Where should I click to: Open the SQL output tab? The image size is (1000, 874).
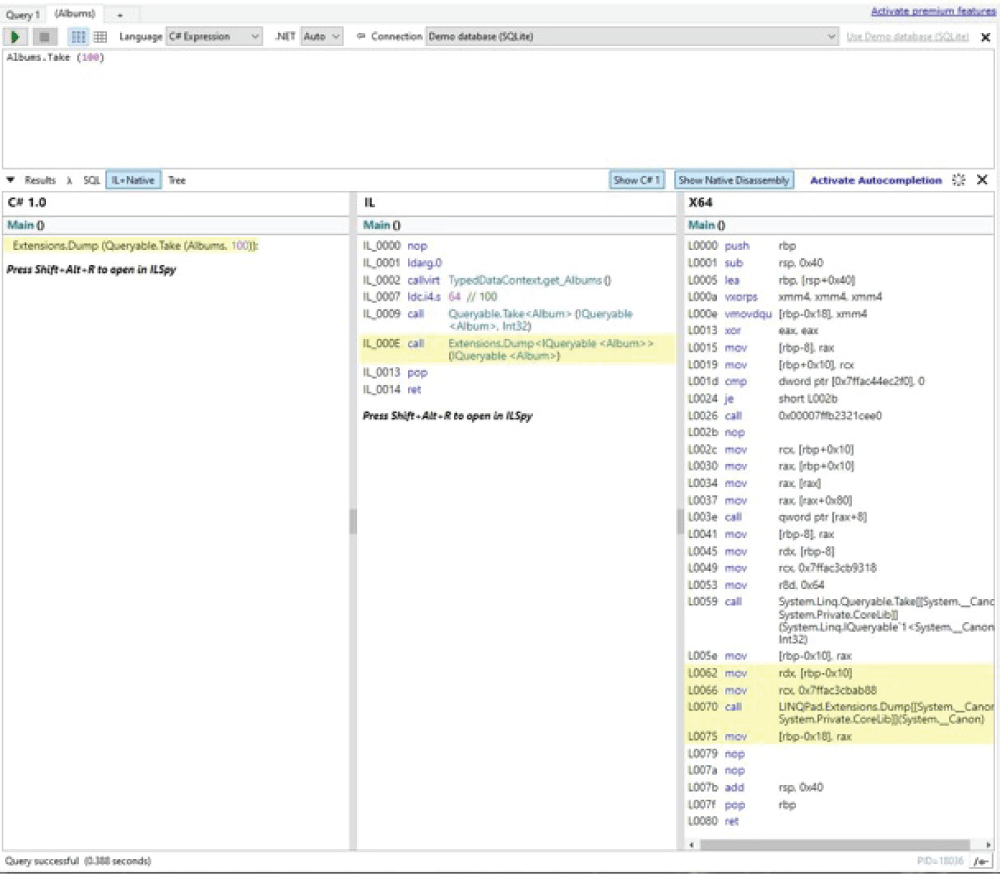92,181
